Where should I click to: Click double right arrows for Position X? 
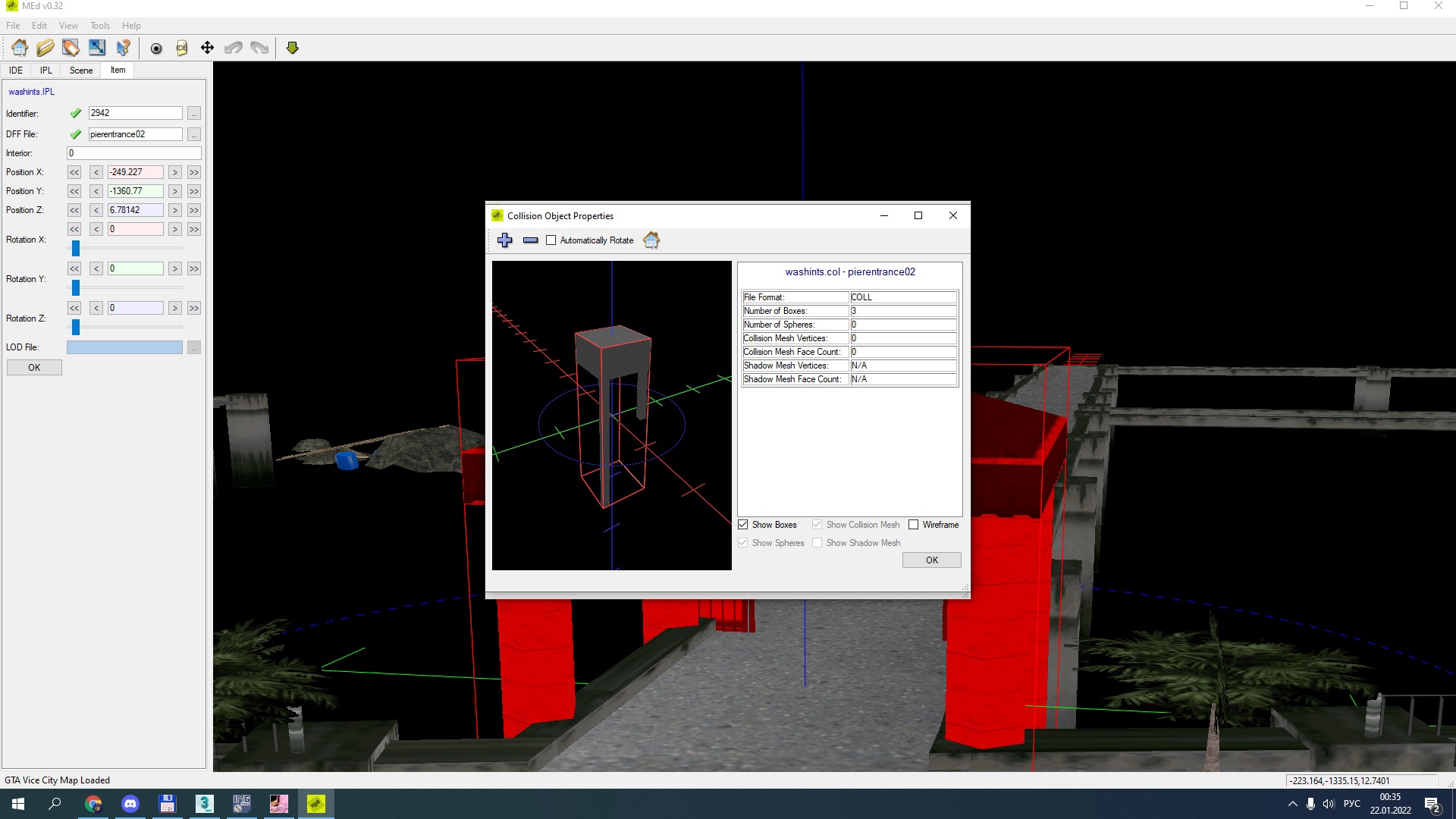[193, 172]
